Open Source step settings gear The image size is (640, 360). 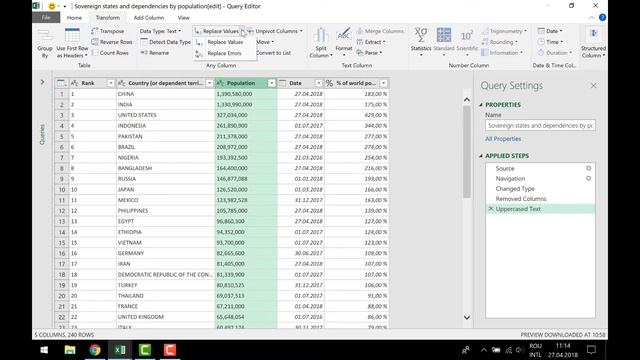tap(589, 168)
